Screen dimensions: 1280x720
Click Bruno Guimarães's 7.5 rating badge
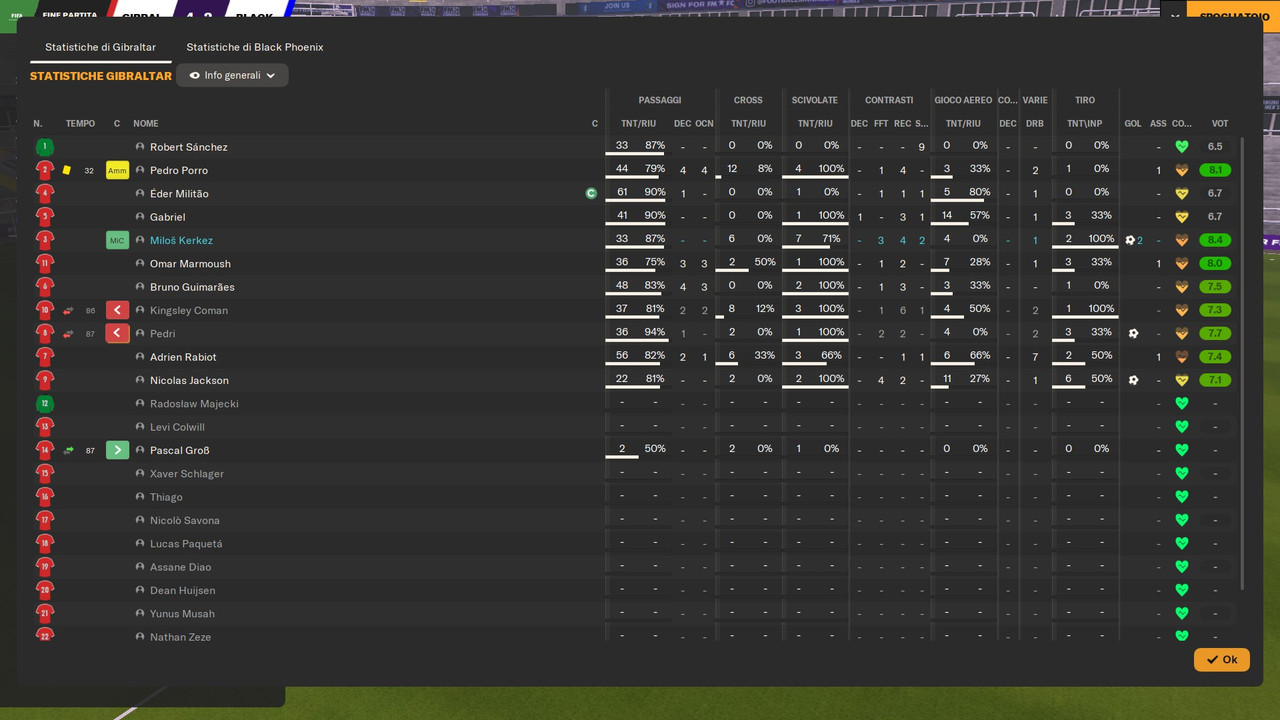tap(1215, 287)
